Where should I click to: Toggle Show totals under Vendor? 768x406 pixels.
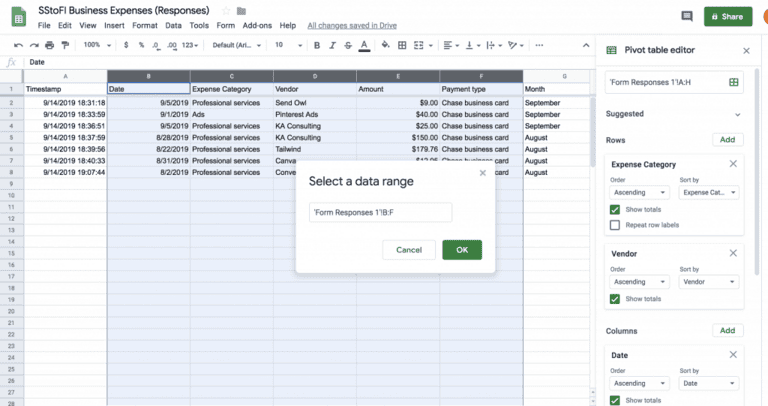coord(615,299)
